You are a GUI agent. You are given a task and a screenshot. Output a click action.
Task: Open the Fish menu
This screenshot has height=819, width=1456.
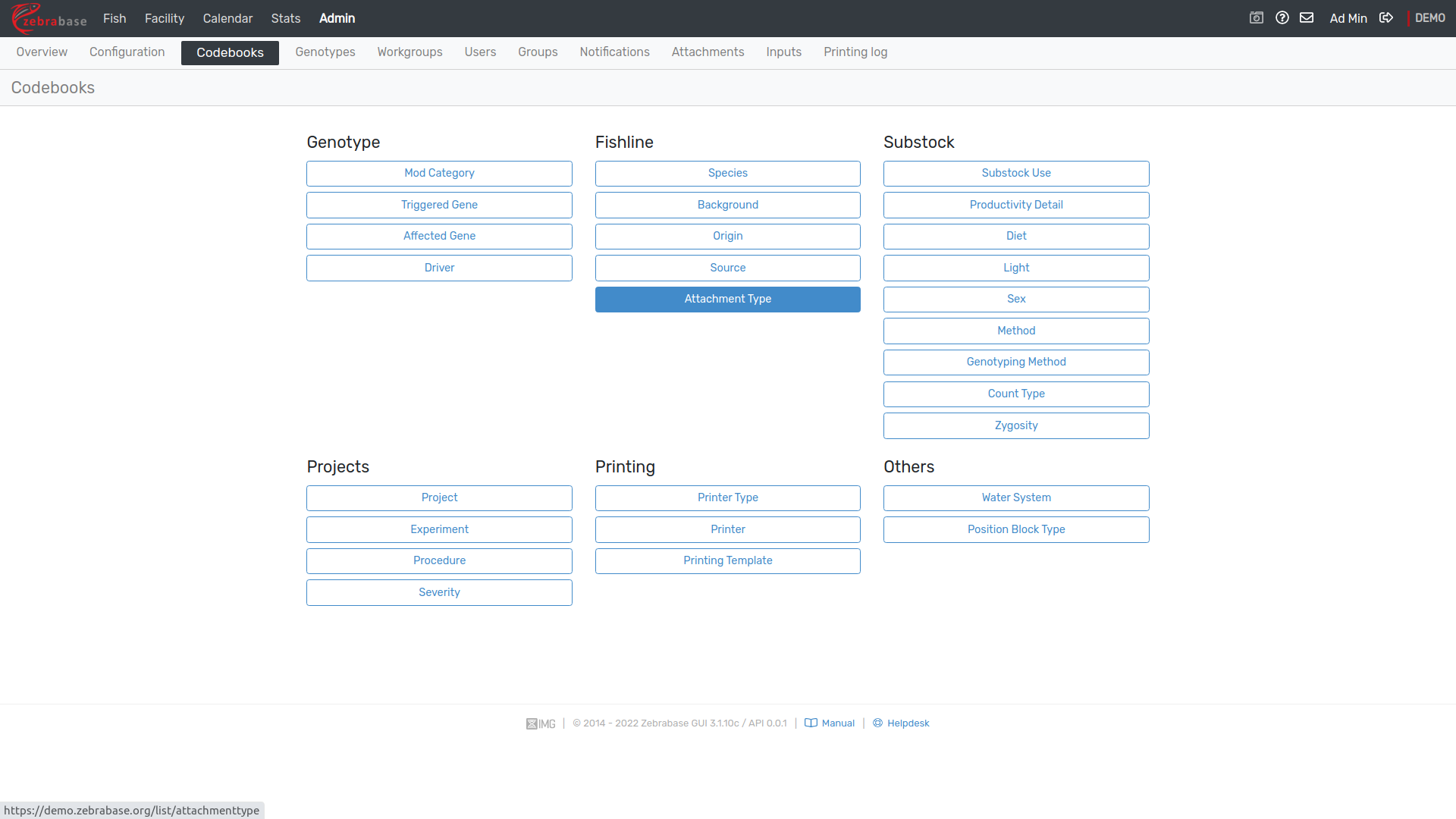point(115,18)
